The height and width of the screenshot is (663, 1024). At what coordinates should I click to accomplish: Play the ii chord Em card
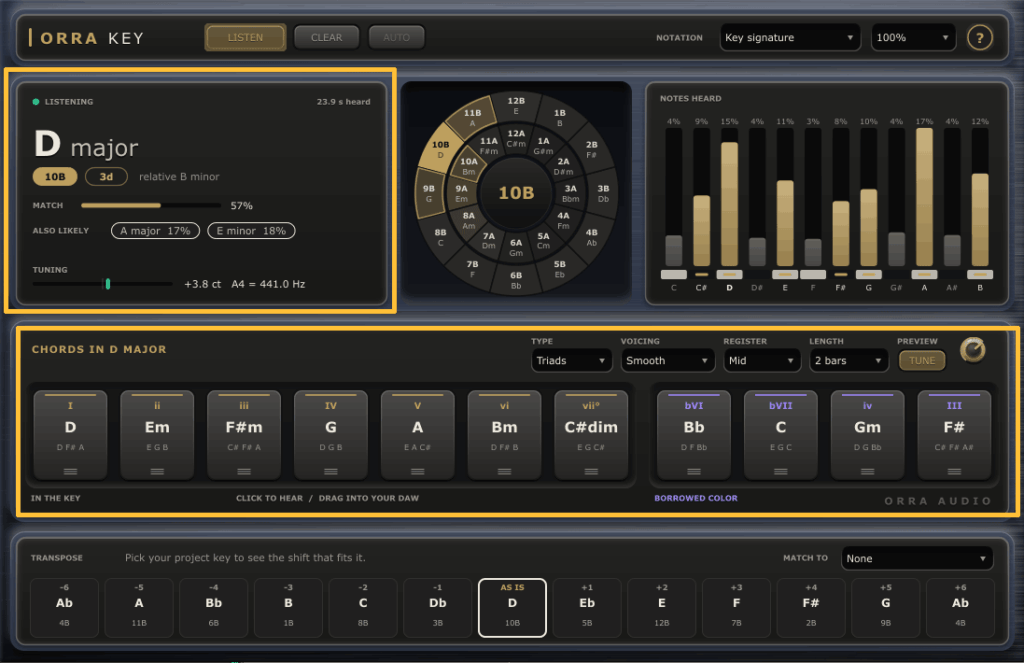pyautogui.click(x=157, y=434)
